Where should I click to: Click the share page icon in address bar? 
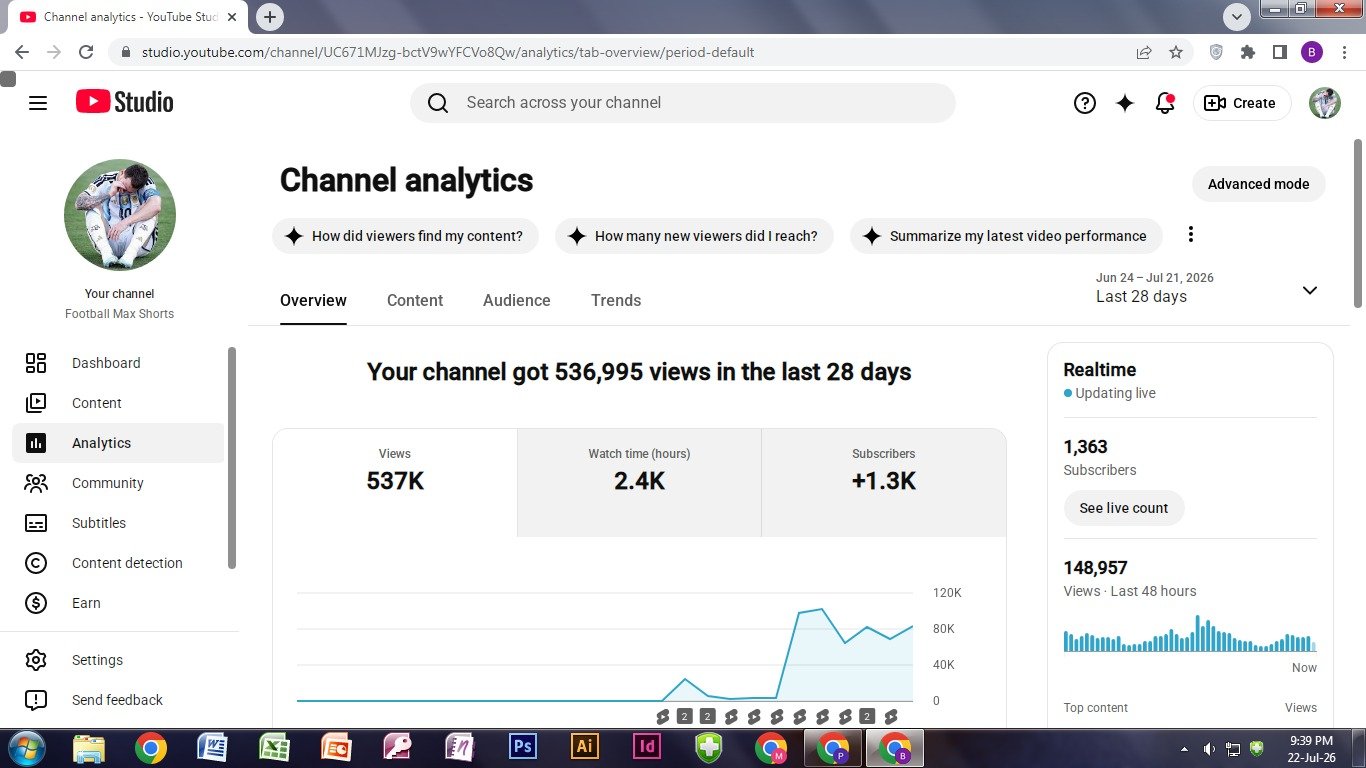click(1144, 52)
